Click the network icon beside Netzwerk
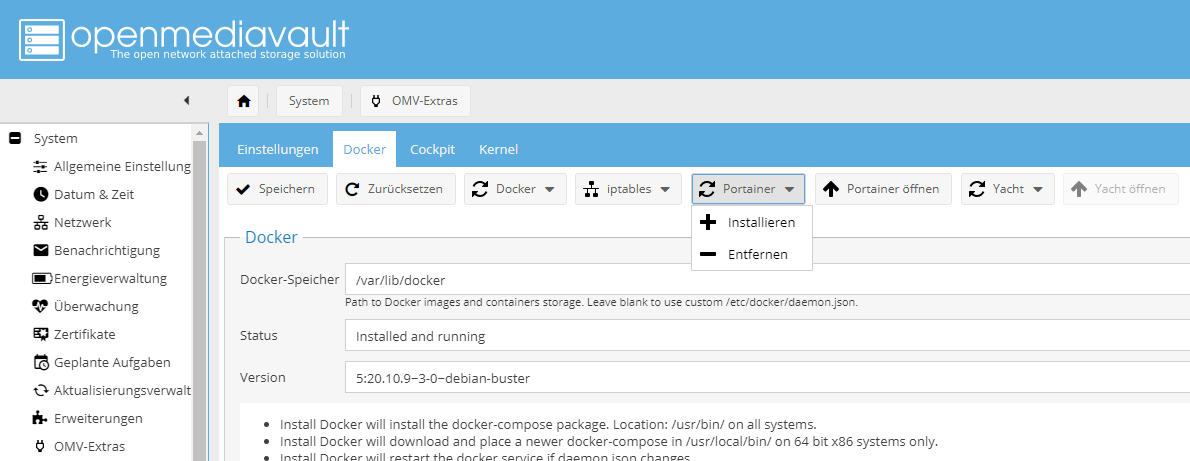 [41, 223]
